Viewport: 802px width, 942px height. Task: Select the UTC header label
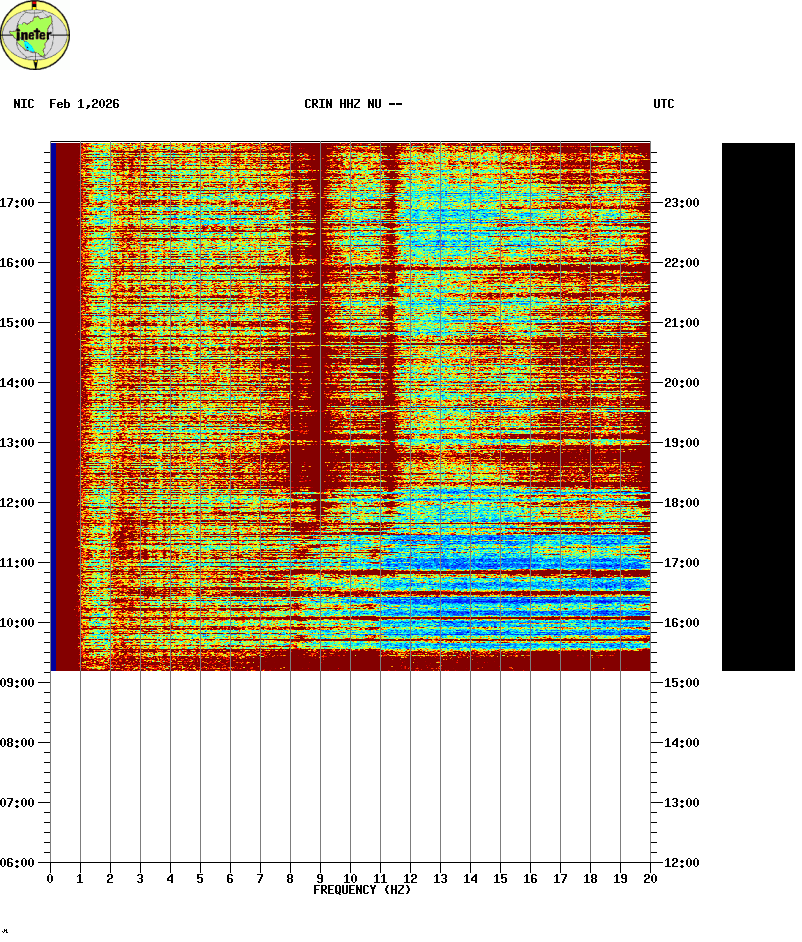664,104
